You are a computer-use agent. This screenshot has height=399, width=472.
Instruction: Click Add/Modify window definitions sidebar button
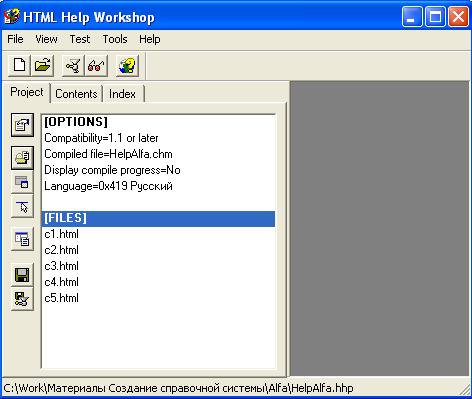coord(22,182)
